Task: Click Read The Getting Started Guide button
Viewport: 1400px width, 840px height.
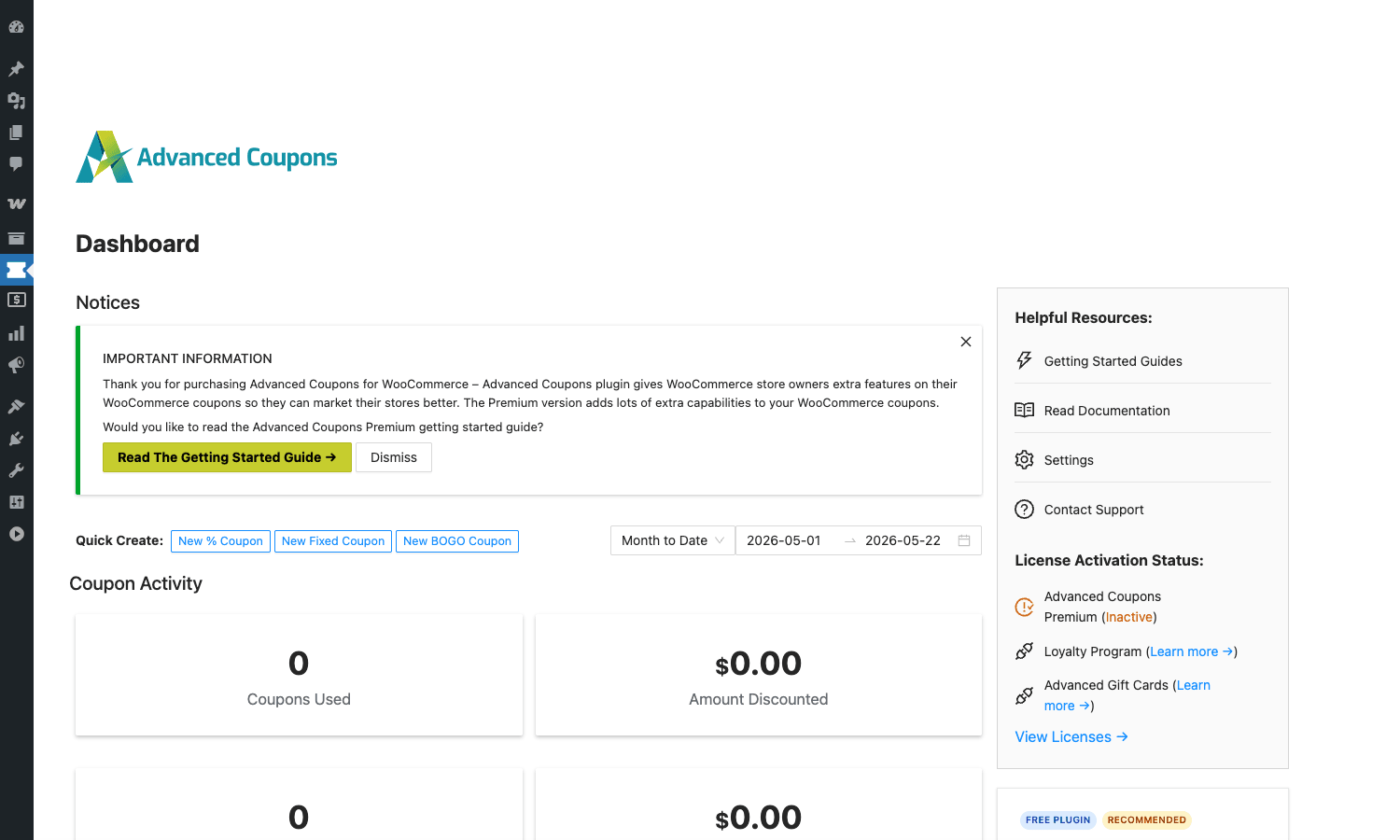Action: point(227,457)
